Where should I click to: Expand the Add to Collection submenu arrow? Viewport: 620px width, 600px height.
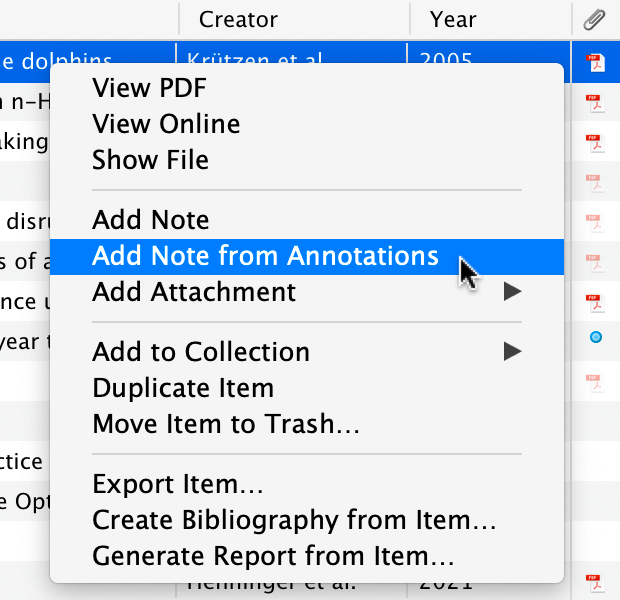(512, 351)
